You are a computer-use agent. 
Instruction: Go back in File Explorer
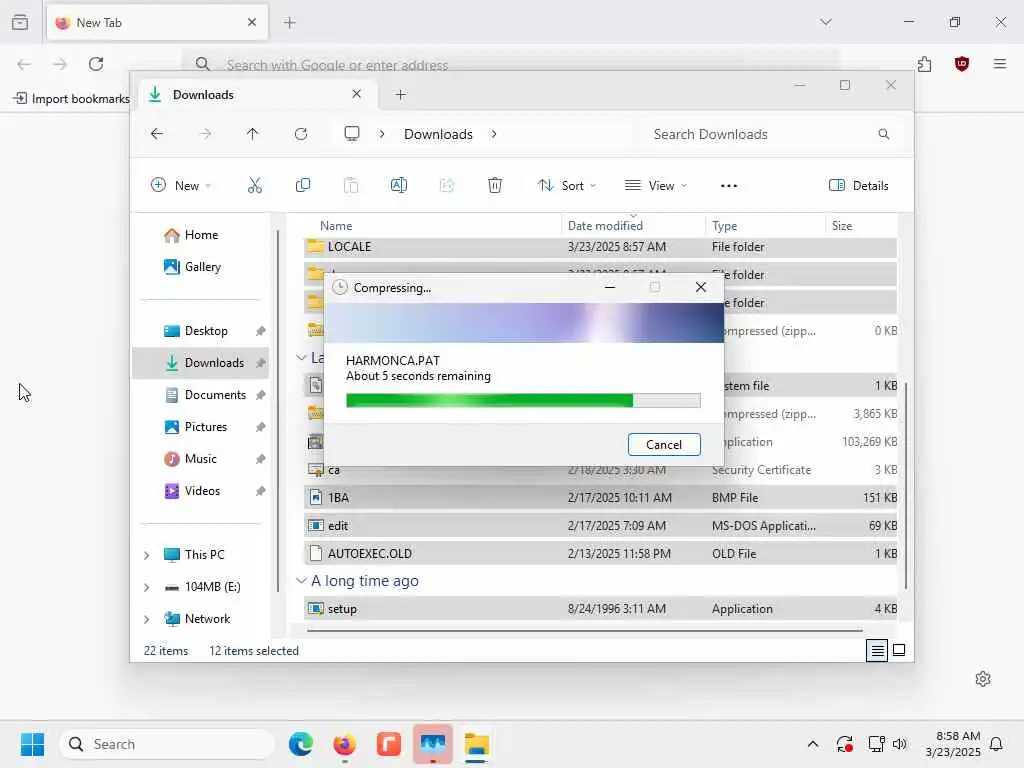tap(157, 134)
